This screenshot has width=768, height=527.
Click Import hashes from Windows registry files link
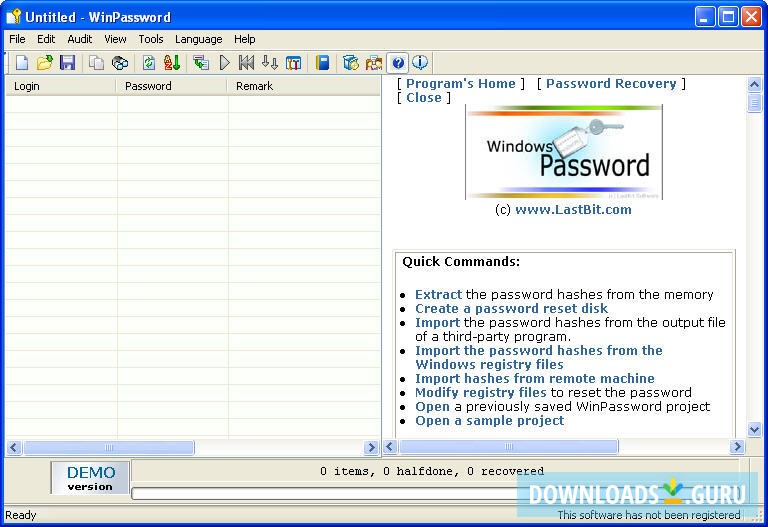[x=539, y=358]
